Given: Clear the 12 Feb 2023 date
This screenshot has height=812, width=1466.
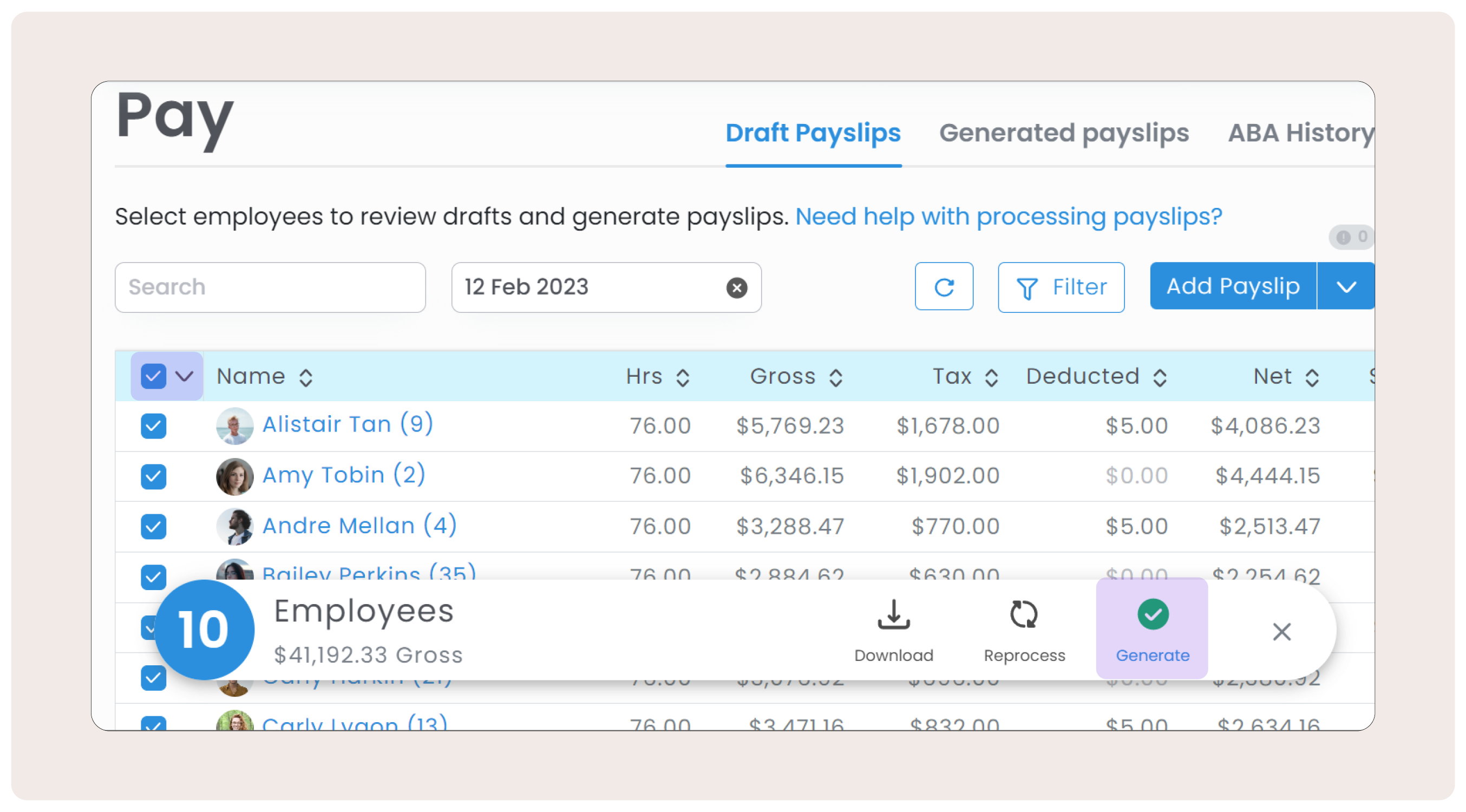Looking at the screenshot, I should click(736, 287).
